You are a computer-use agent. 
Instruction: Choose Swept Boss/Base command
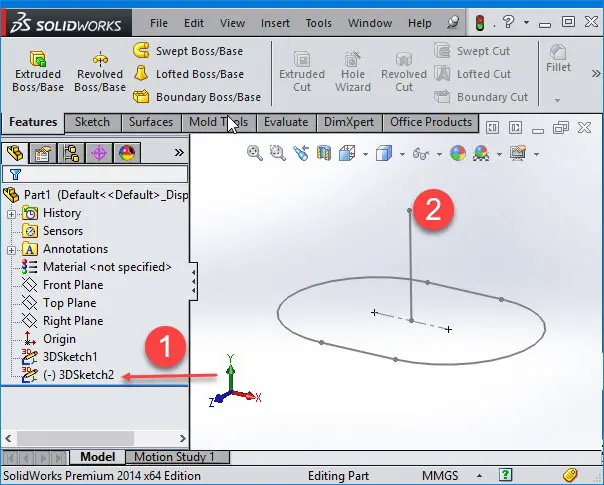click(x=188, y=51)
